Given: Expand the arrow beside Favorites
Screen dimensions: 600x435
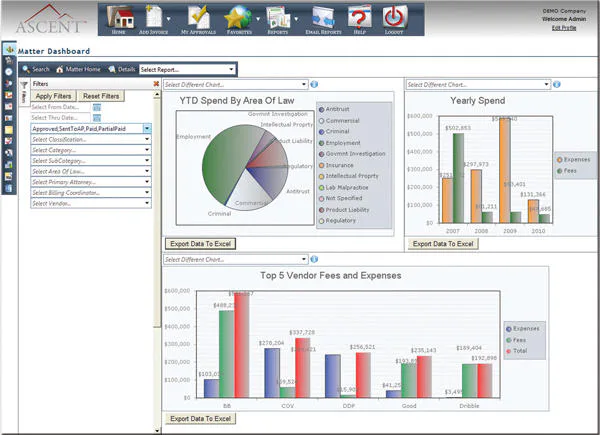Looking at the screenshot, I should point(258,18).
